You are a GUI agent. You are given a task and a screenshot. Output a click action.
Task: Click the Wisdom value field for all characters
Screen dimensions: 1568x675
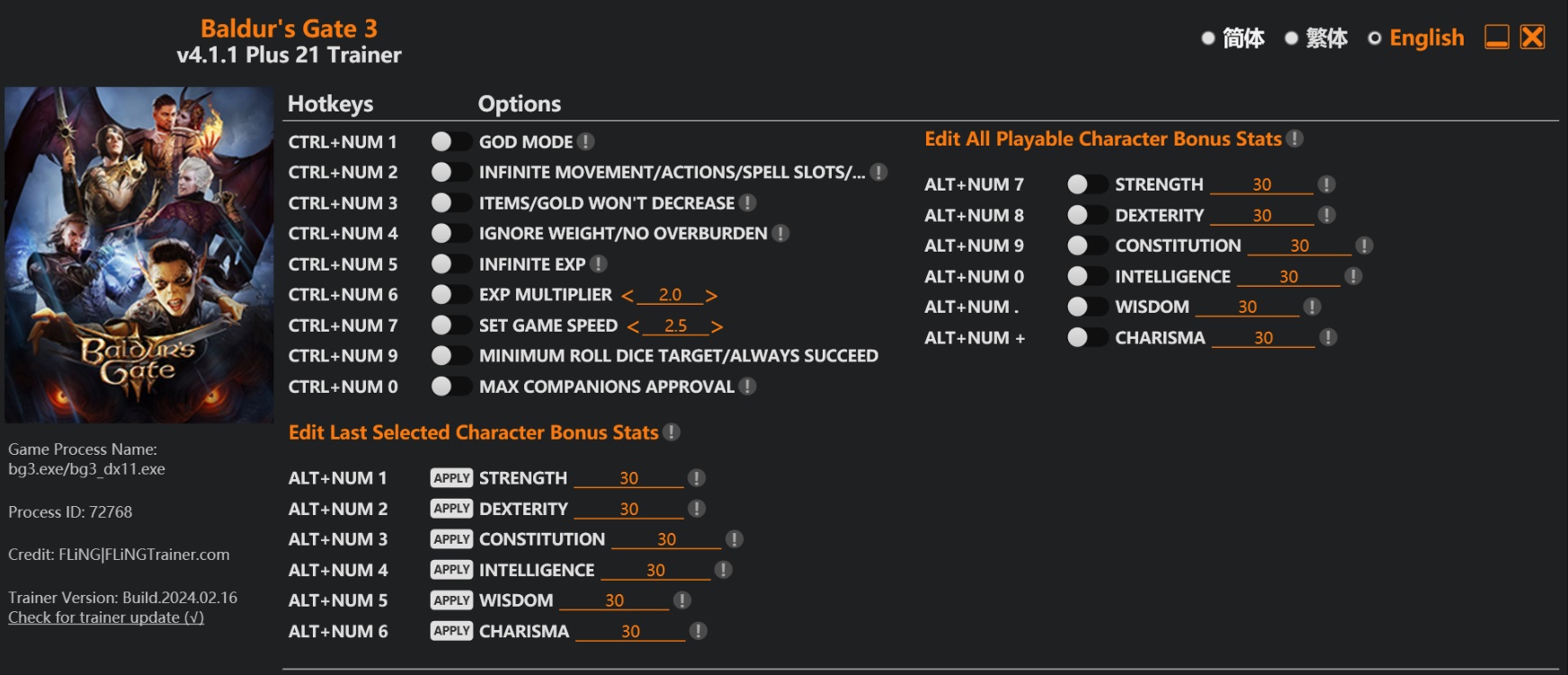pos(1247,307)
